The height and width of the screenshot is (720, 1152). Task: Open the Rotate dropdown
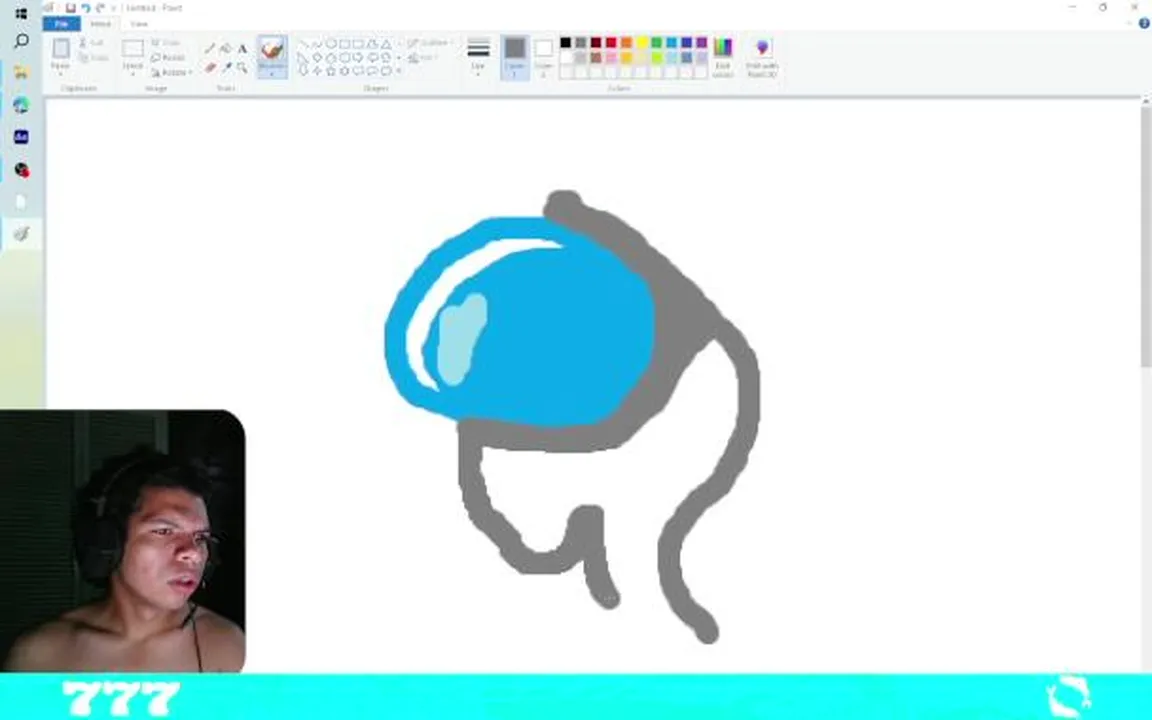(173, 72)
